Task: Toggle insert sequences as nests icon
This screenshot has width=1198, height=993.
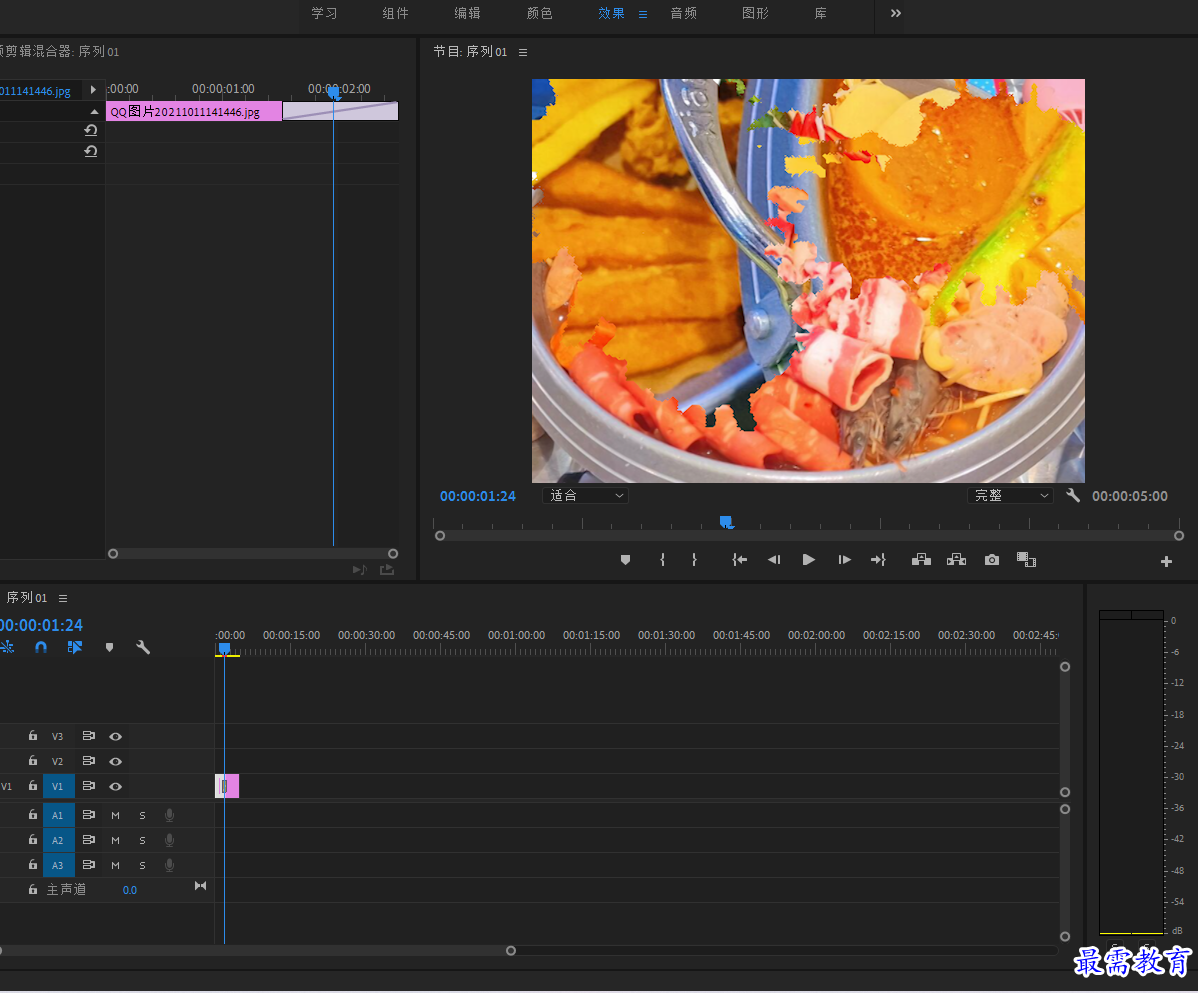Action: 7,647
